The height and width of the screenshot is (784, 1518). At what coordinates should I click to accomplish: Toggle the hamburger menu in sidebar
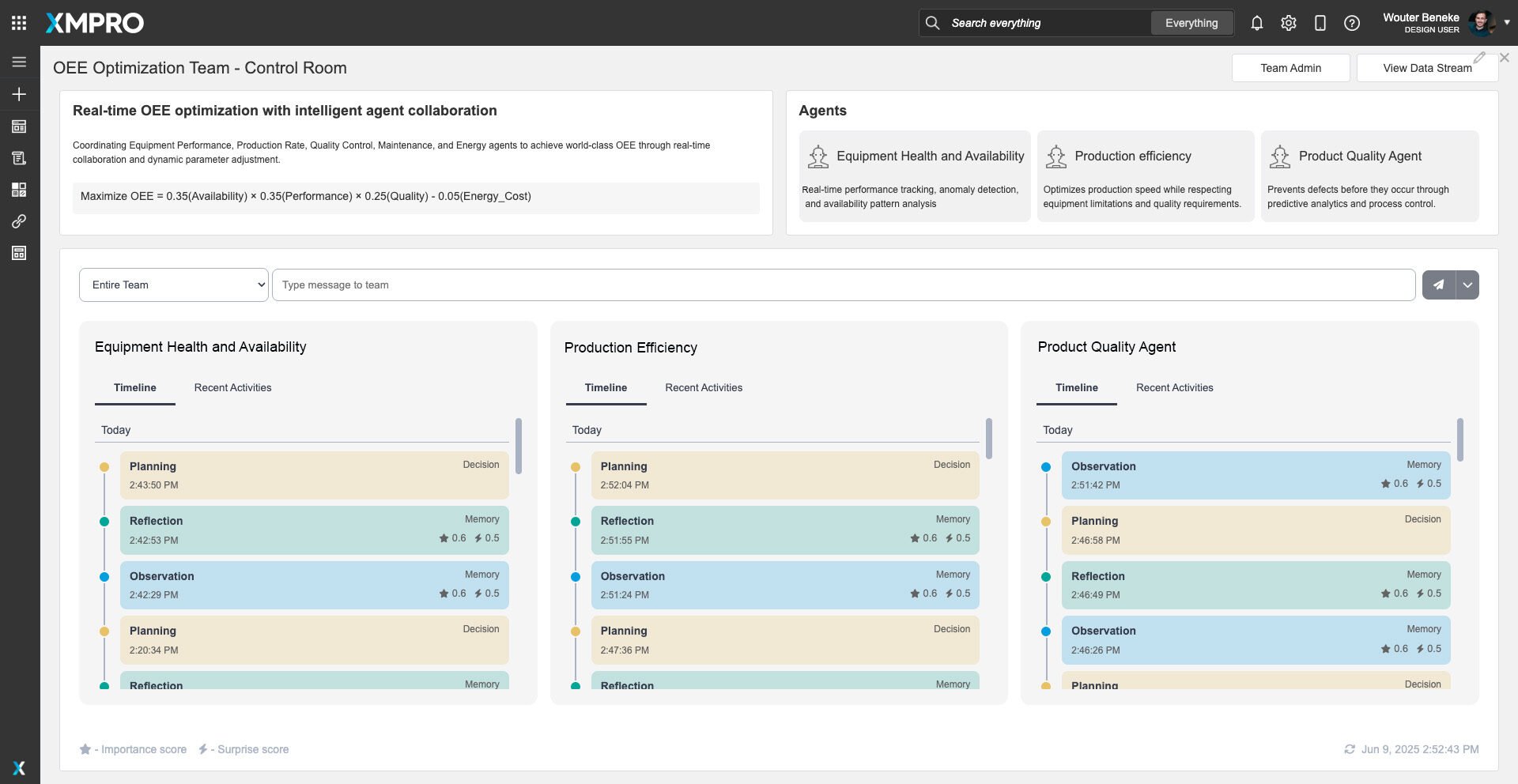pyautogui.click(x=19, y=62)
